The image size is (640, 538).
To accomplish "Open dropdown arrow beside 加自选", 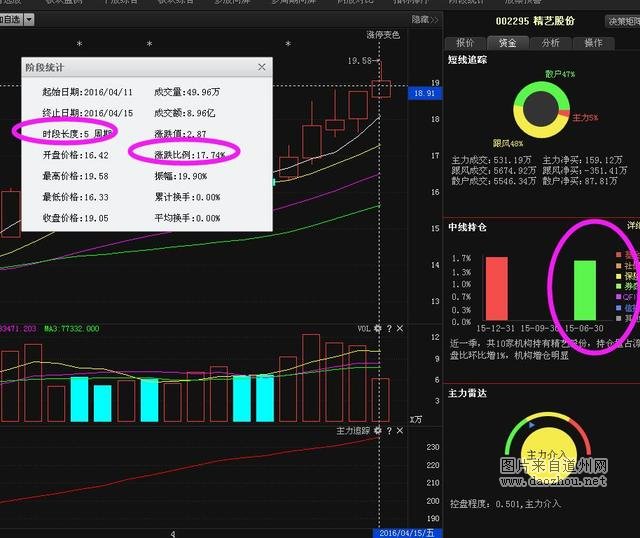I will (x=28, y=19).
